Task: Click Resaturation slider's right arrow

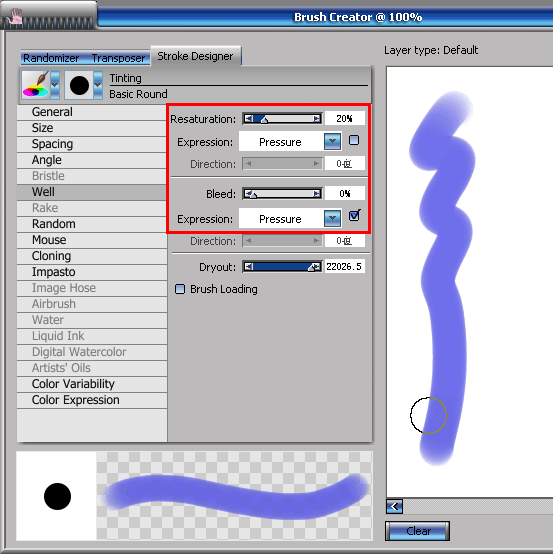Action: pyautogui.click(x=317, y=119)
